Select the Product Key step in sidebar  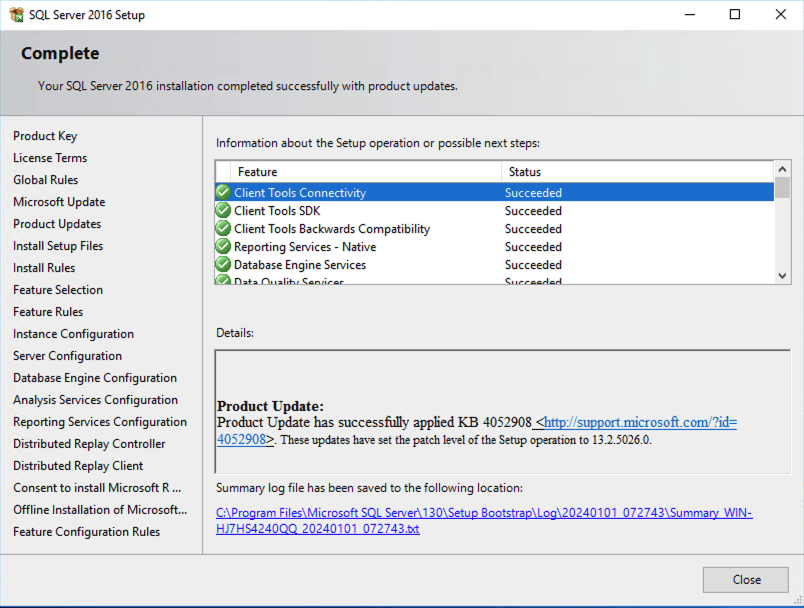45,136
